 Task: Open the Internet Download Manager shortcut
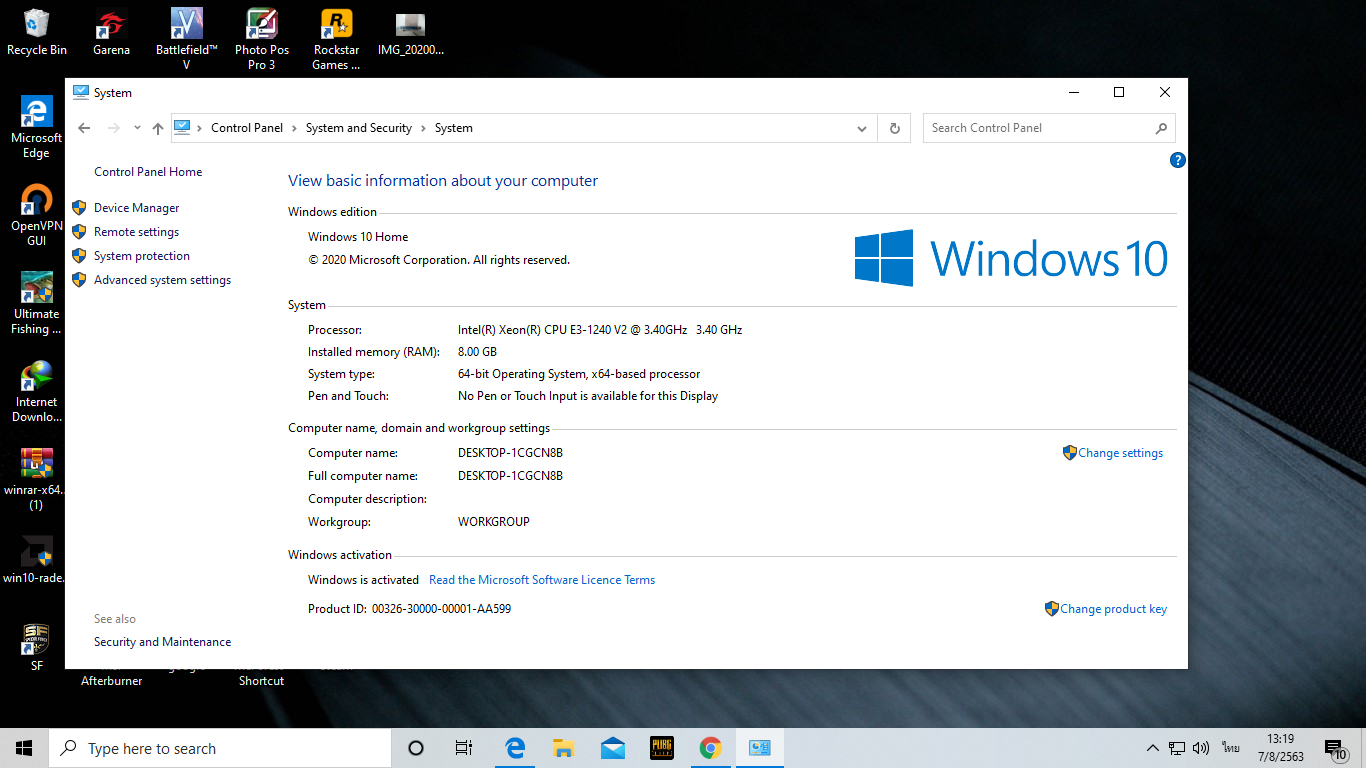(37, 391)
